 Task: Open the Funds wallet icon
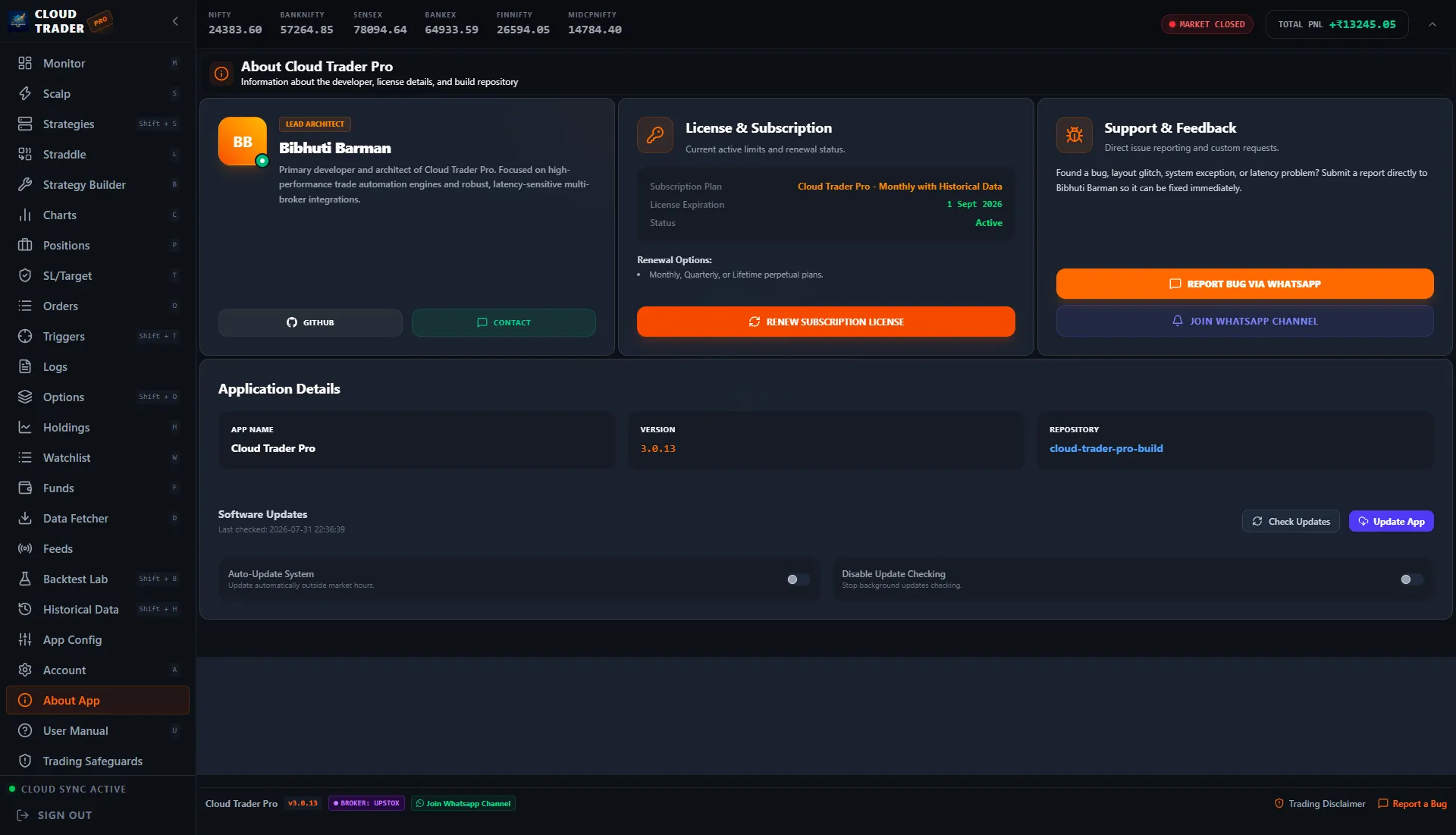25,488
